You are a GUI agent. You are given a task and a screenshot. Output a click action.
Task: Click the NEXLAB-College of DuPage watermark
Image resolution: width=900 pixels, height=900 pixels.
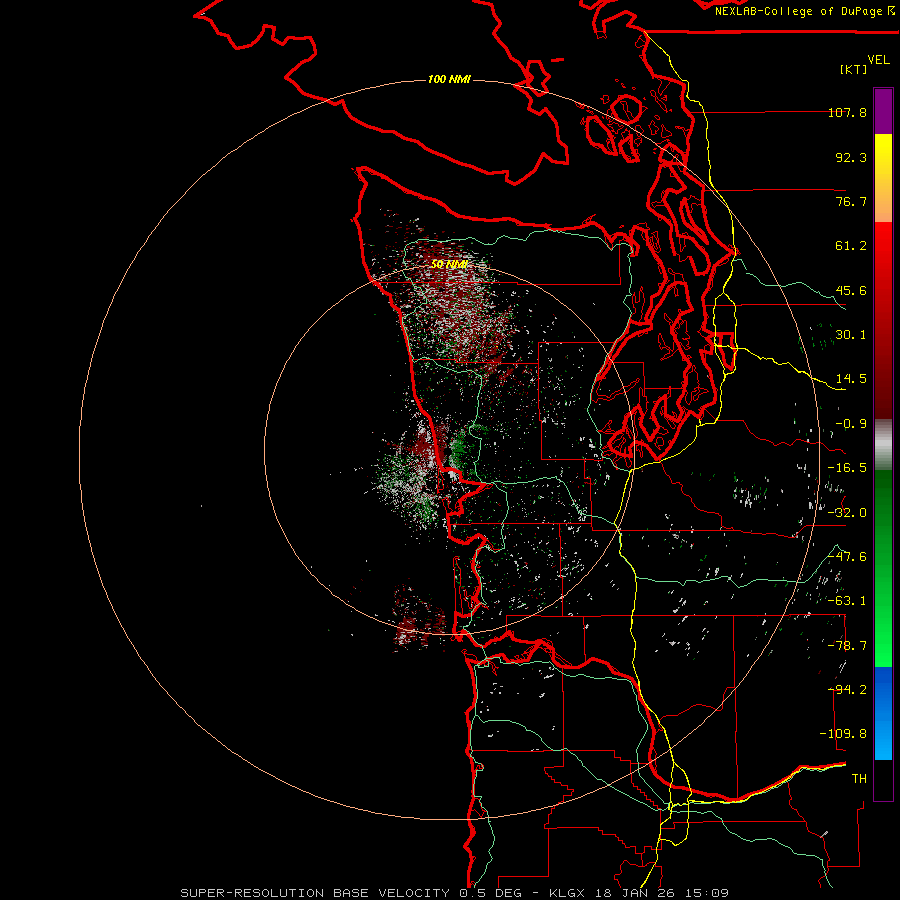pos(805,11)
